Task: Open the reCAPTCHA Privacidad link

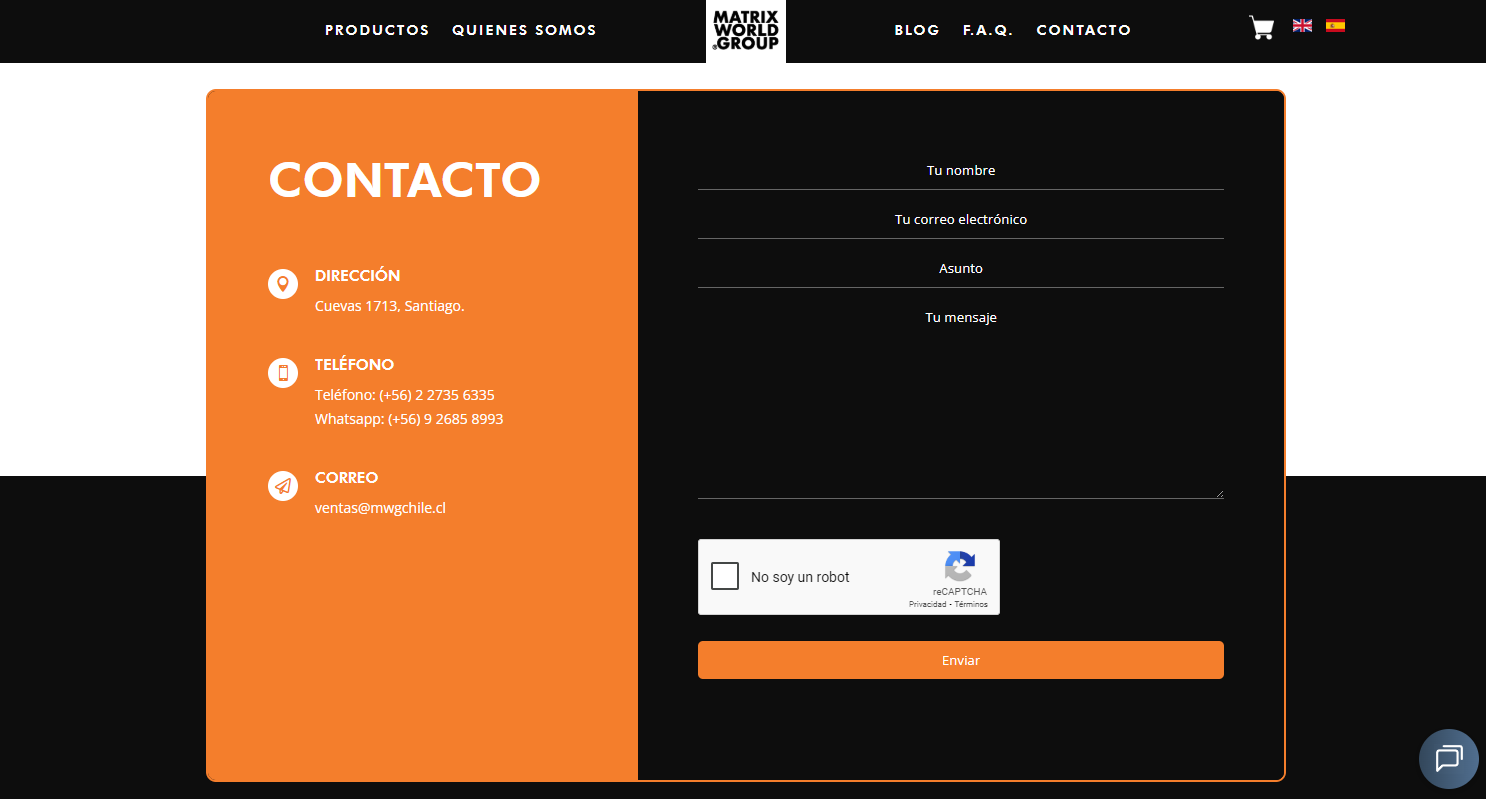Action: pyautogui.click(x=927, y=605)
